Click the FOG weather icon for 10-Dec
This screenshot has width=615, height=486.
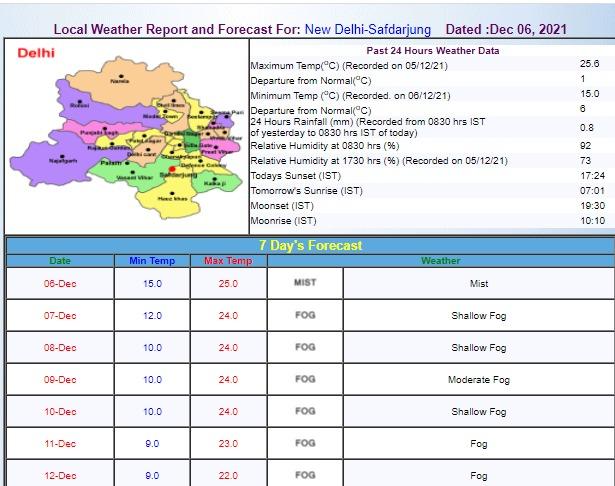coord(305,411)
